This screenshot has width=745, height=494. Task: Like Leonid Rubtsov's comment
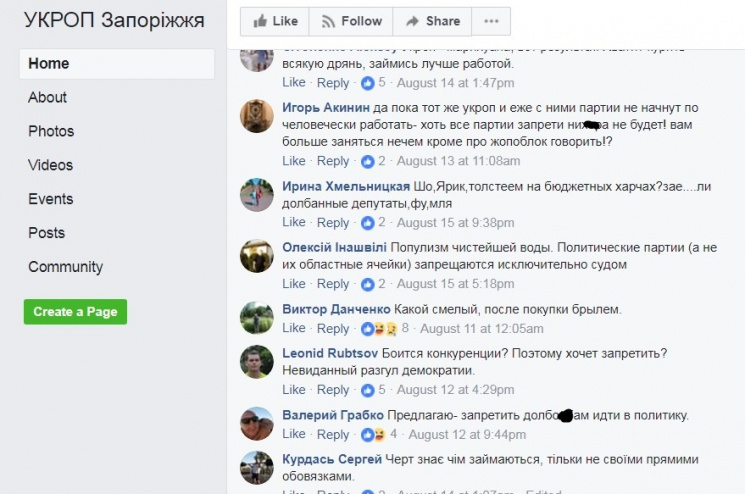click(294, 390)
